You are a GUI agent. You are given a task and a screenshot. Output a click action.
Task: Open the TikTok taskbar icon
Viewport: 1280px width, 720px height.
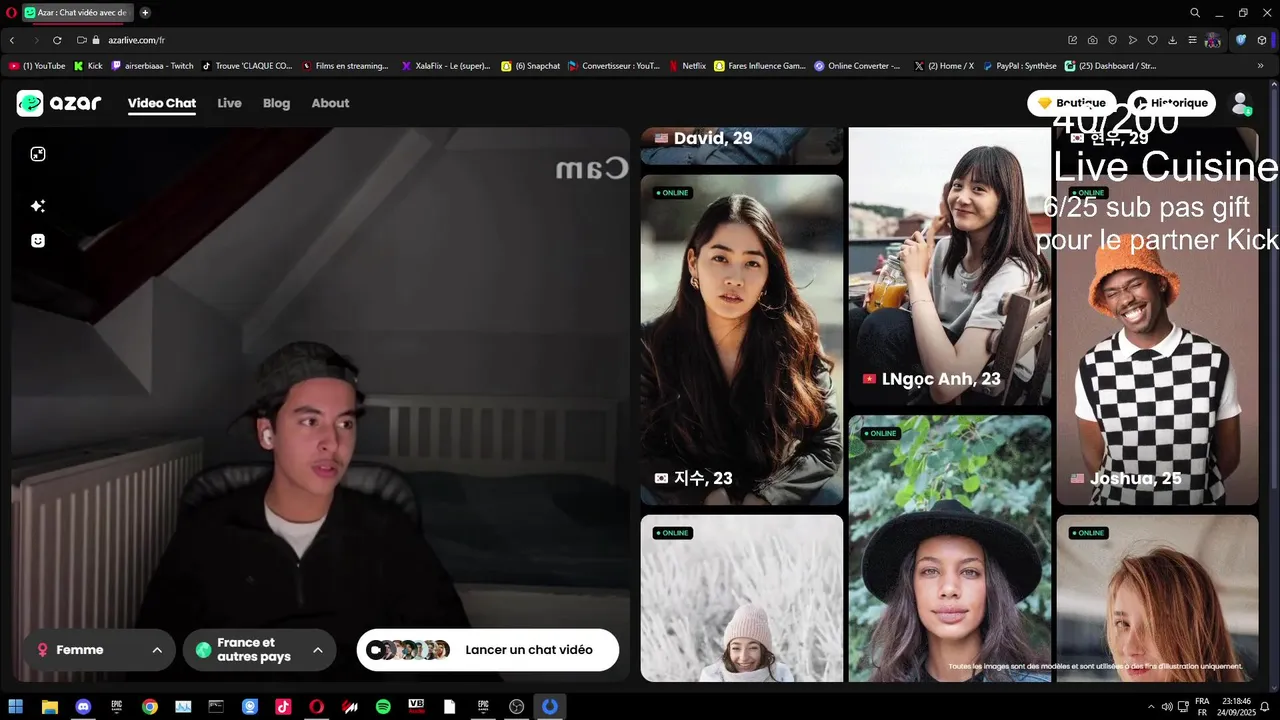click(x=283, y=707)
